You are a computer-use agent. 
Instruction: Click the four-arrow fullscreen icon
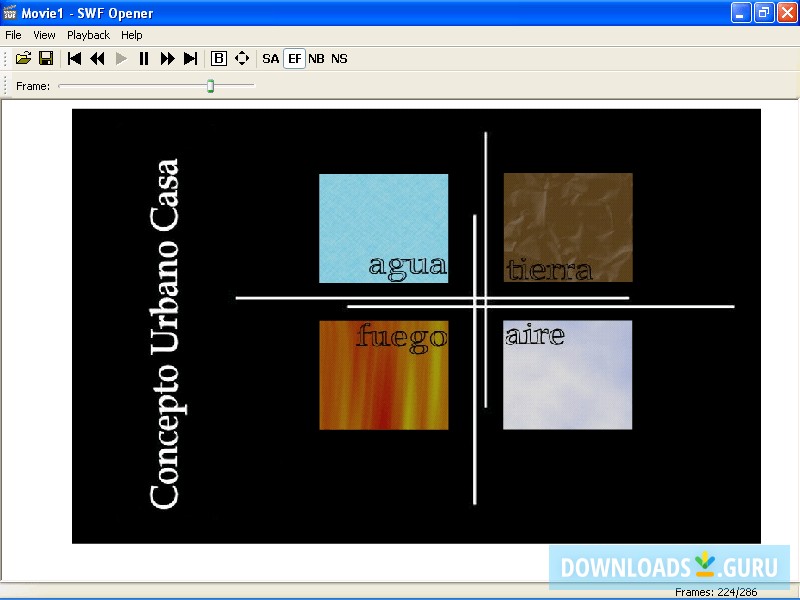coord(242,59)
